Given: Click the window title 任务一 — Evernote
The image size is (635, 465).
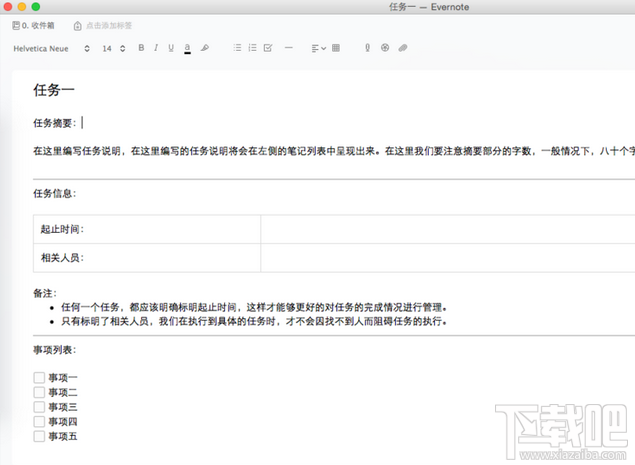Looking at the screenshot, I should (x=429, y=7).
